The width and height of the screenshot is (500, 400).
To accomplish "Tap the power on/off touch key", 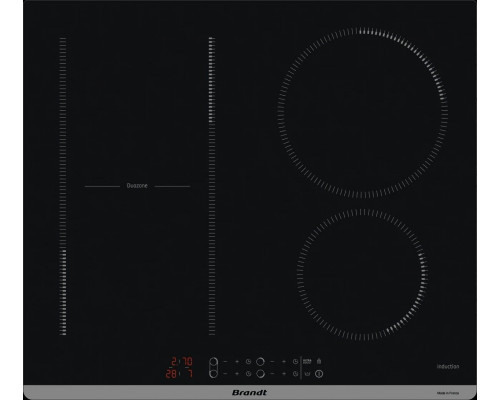I will (319, 374).
